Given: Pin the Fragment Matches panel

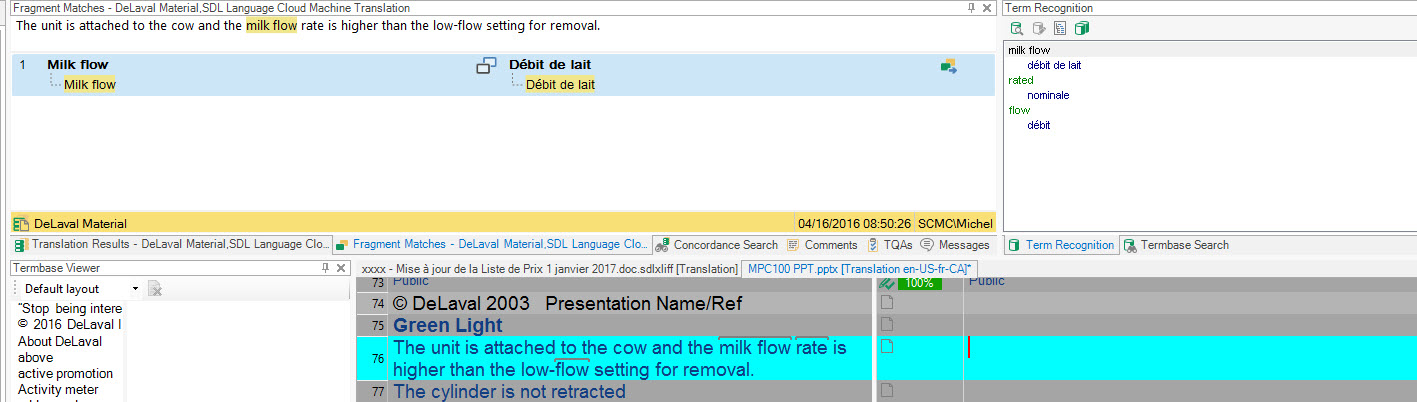Looking at the screenshot, I should tap(971, 7).
